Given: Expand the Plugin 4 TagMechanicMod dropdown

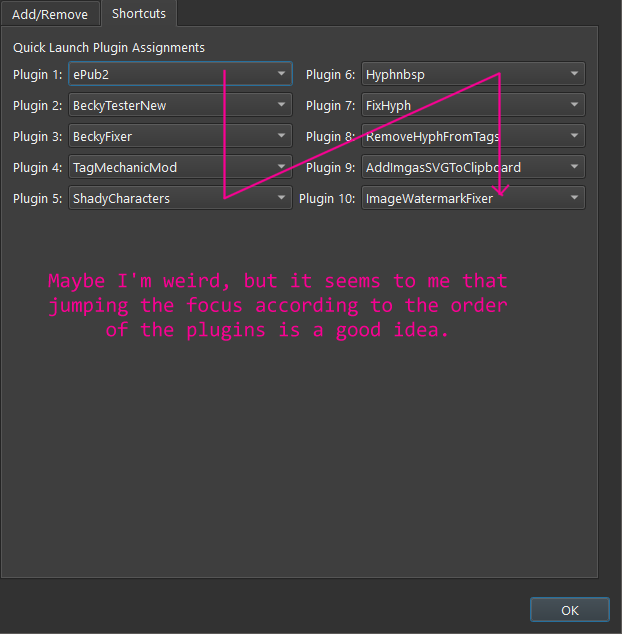Looking at the screenshot, I should point(180,167).
